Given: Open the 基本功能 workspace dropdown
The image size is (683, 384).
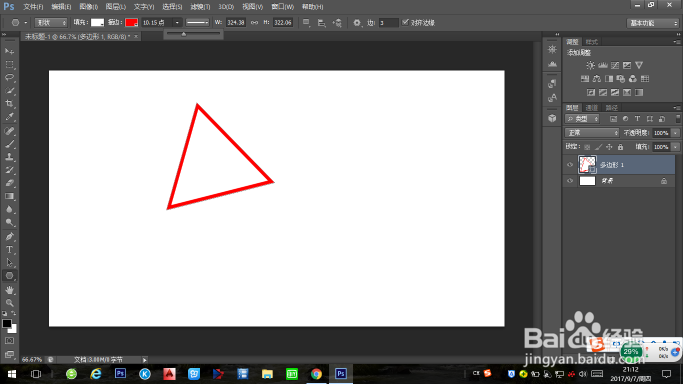Looking at the screenshot, I should pos(653,23).
